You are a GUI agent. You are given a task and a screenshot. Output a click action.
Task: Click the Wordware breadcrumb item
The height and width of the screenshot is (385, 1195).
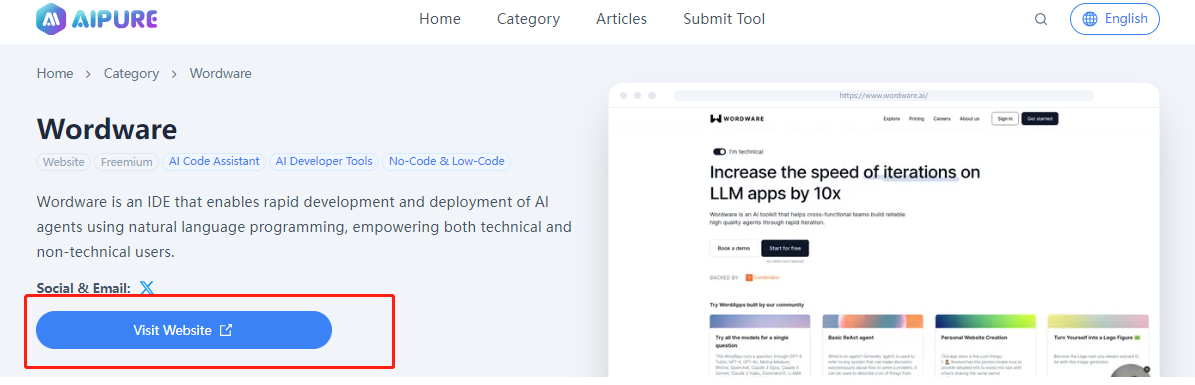pyautogui.click(x=220, y=74)
